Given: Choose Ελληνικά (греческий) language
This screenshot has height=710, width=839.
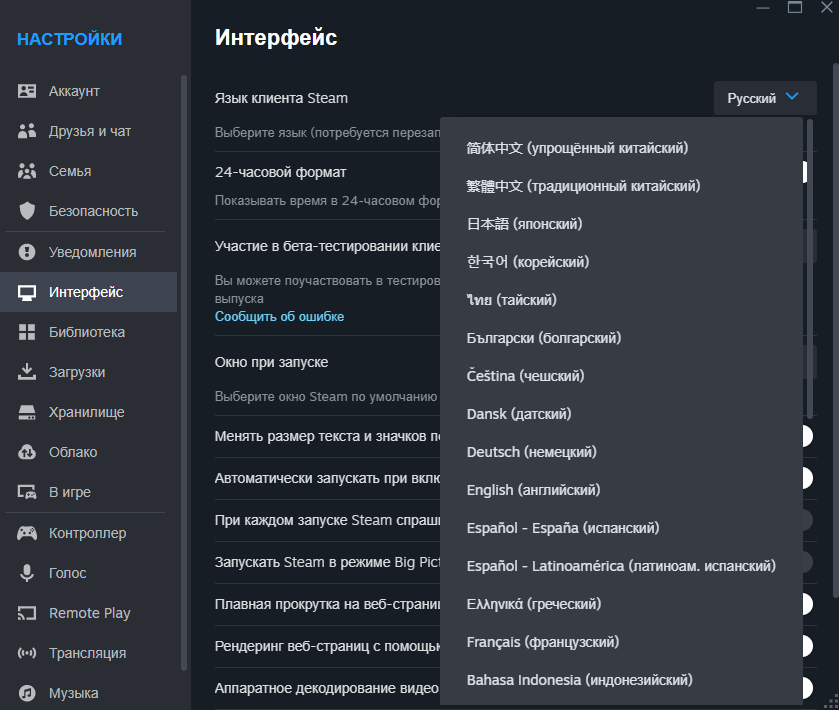Looking at the screenshot, I should coord(621,604).
